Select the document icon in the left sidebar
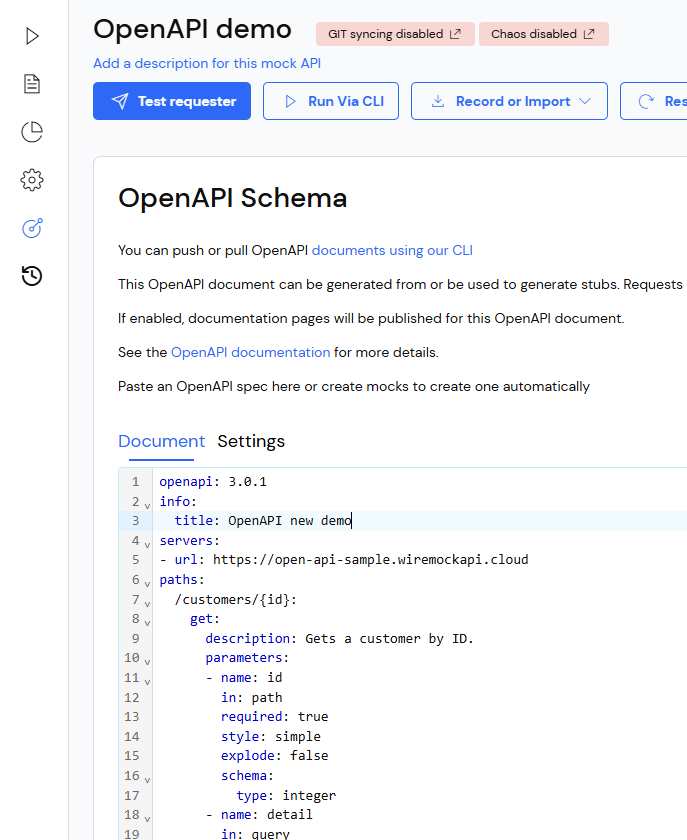 [31, 84]
